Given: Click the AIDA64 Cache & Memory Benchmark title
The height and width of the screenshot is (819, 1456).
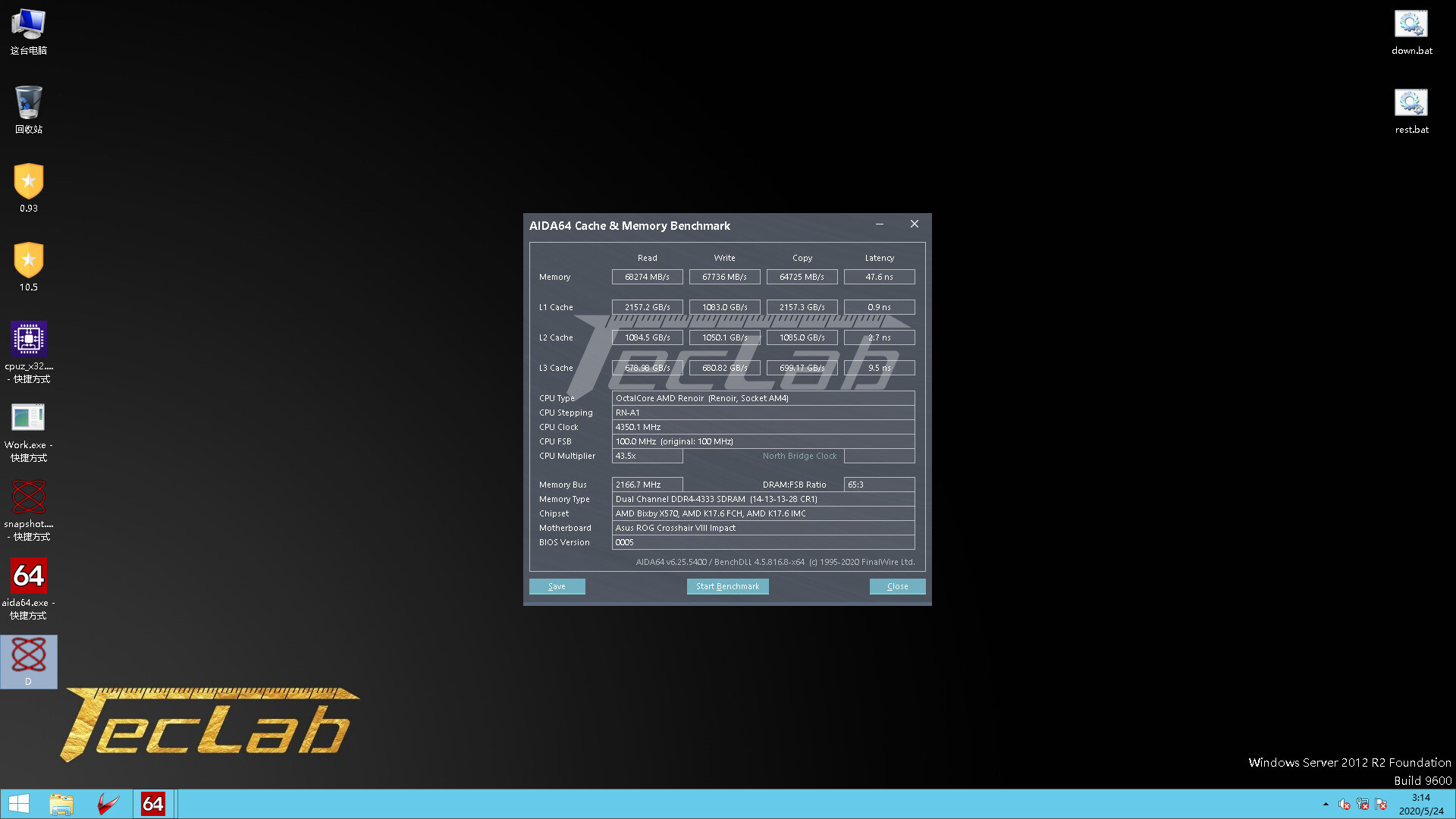Looking at the screenshot, I should (x=629, y=226).
